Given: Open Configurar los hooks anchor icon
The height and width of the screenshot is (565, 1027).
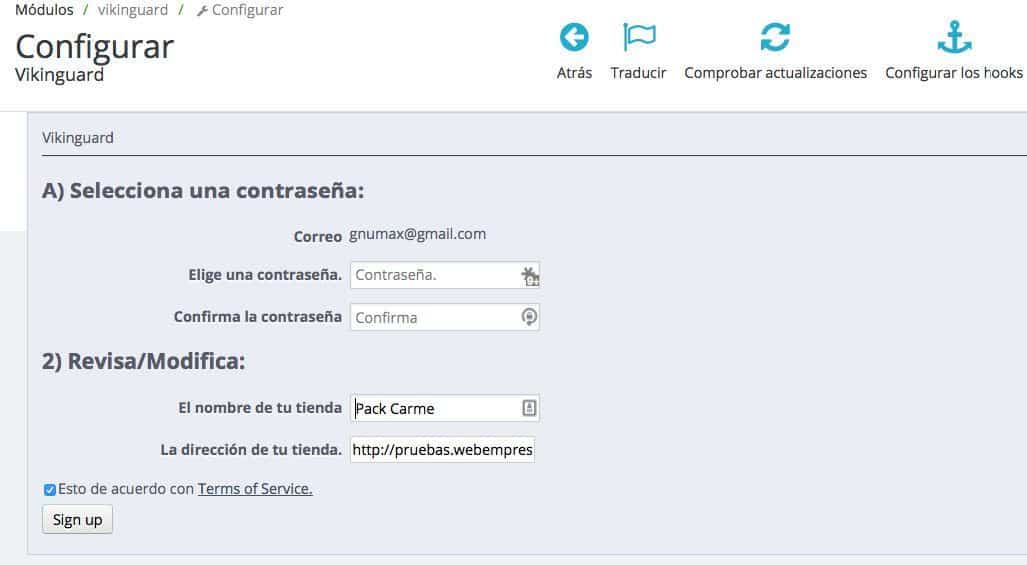Looking at the screenshot, I should [954, 37].
